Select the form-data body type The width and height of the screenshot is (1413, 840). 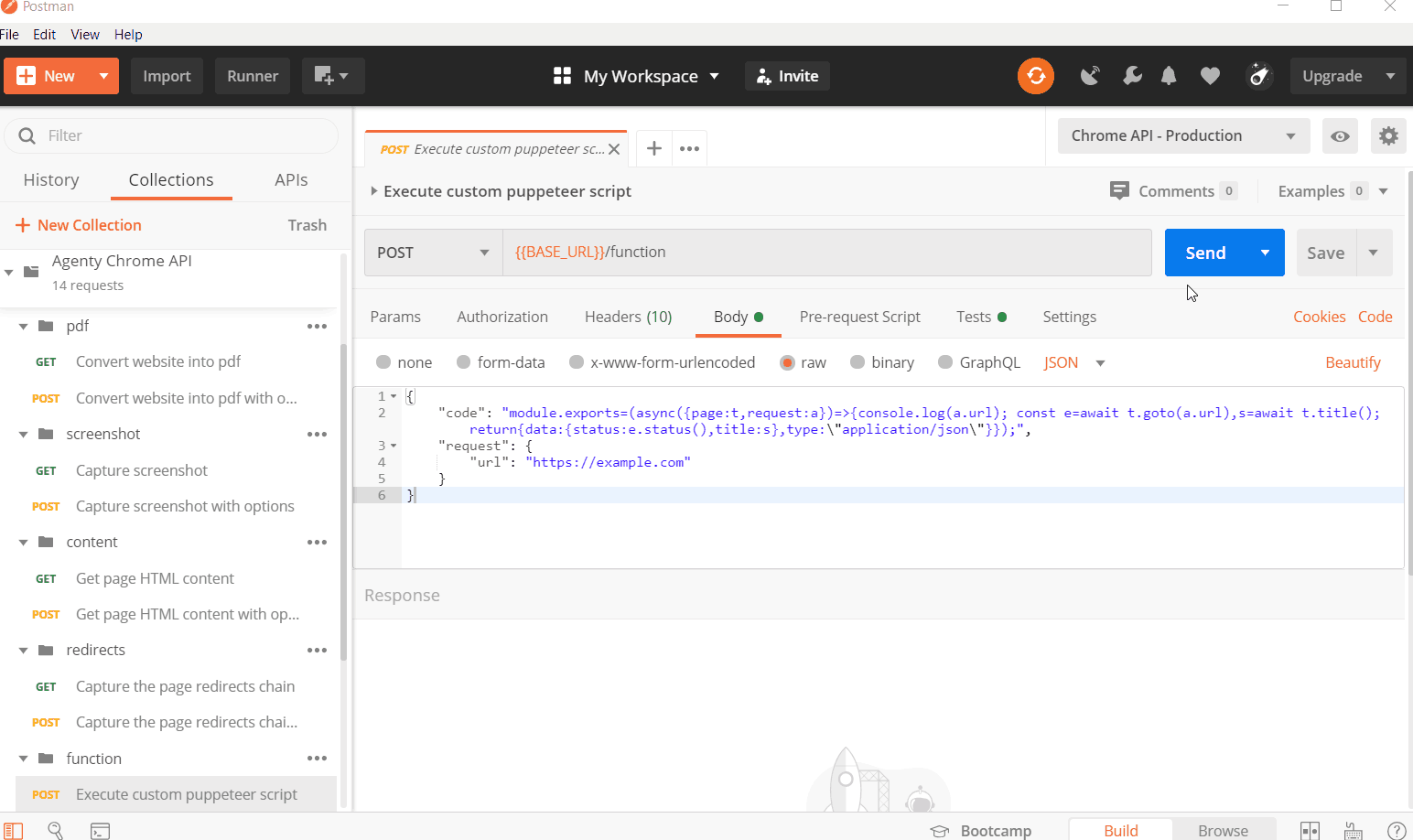(x=463, y=362)
